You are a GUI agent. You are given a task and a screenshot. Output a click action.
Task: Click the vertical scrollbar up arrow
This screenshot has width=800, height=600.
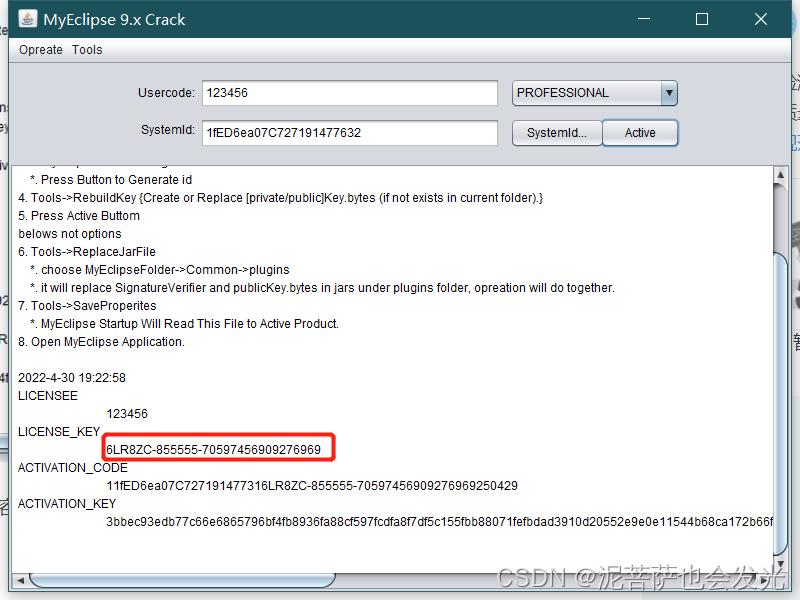tap(780, 174)
